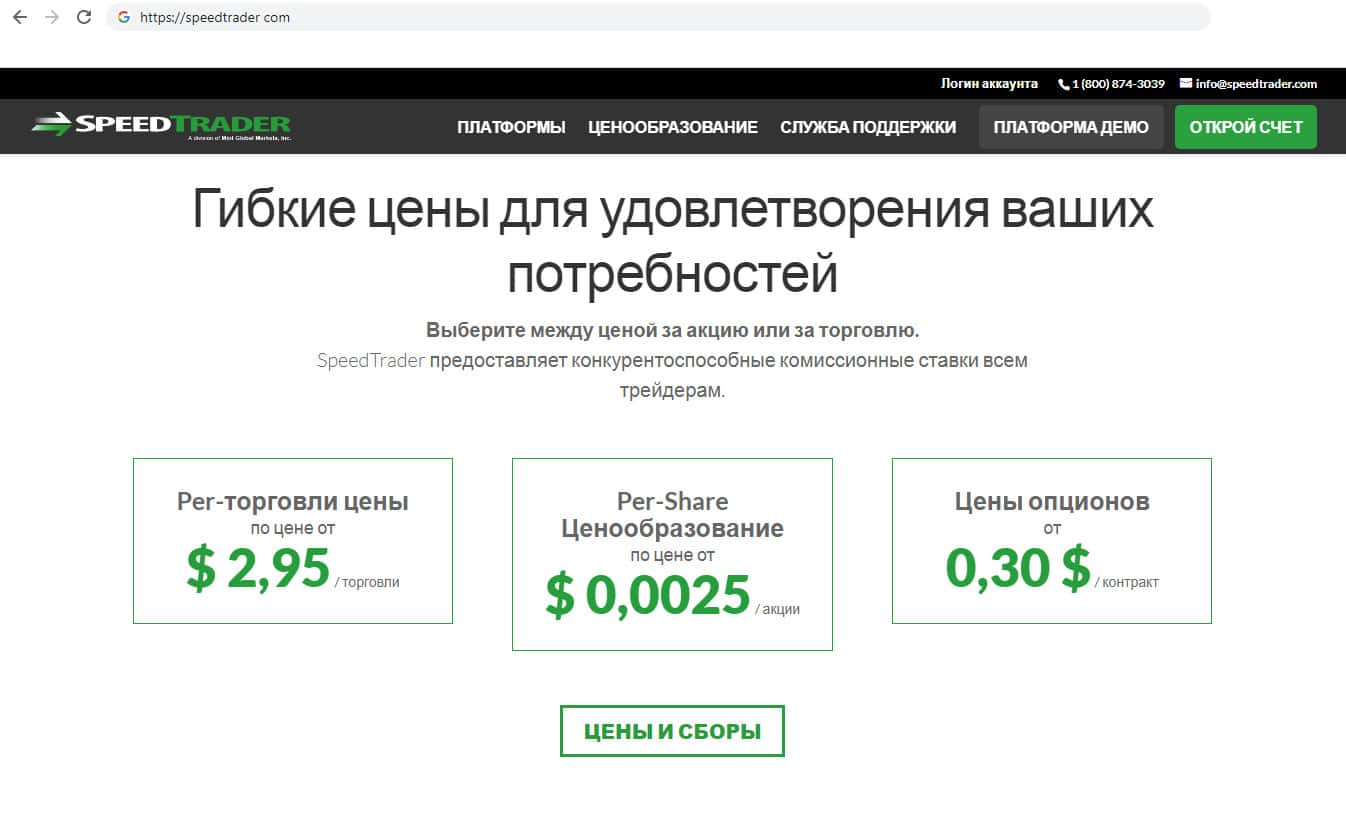Open the Логин аккаунта link
1346x838 pixels.
pyautogui.click(x=989, y=84)
